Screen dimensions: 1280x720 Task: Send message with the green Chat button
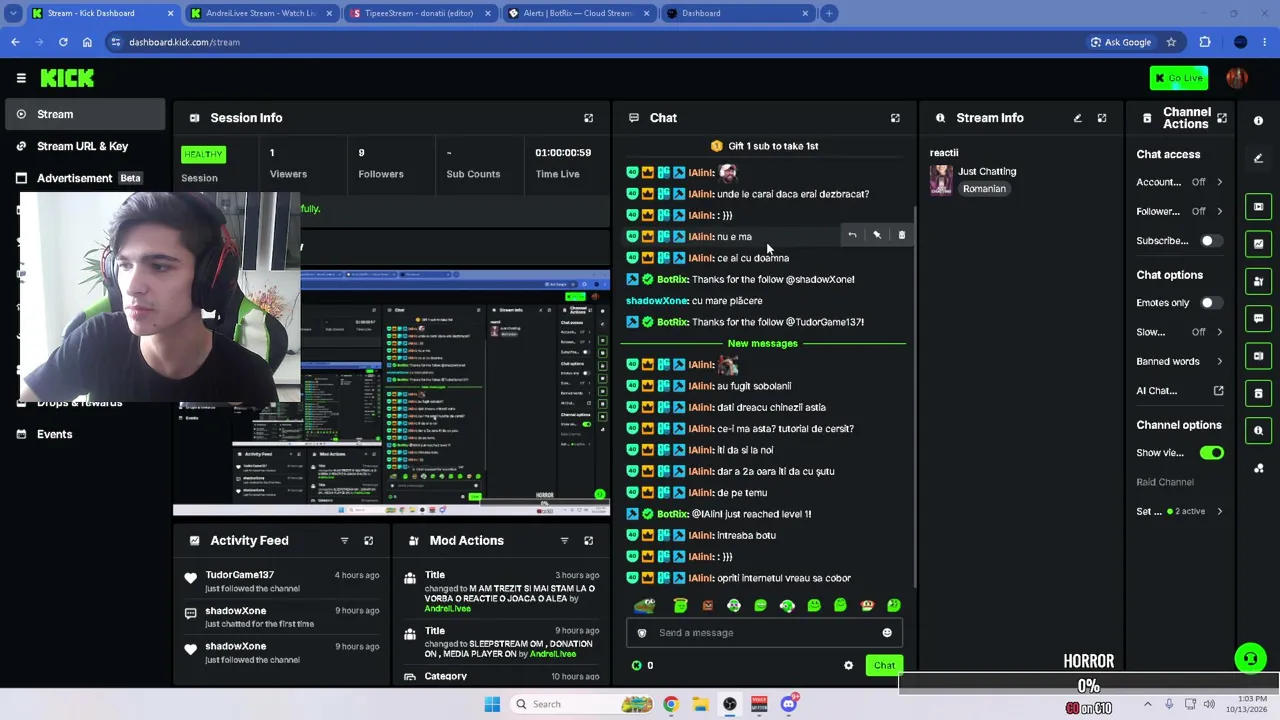pyautogui.click(x=884, y=666)
